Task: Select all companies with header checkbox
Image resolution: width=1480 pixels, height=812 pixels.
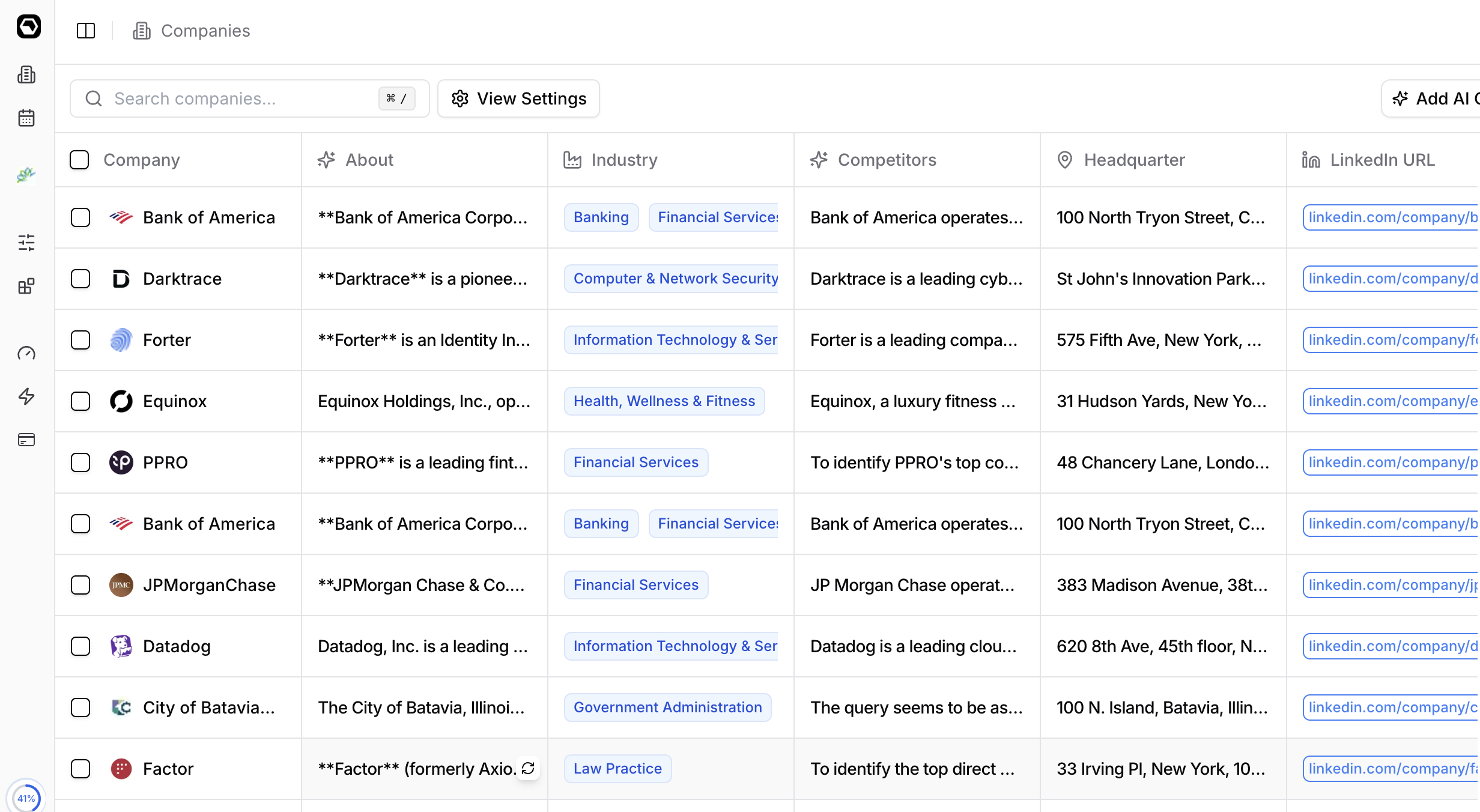Action: click(x=79, y=160)
